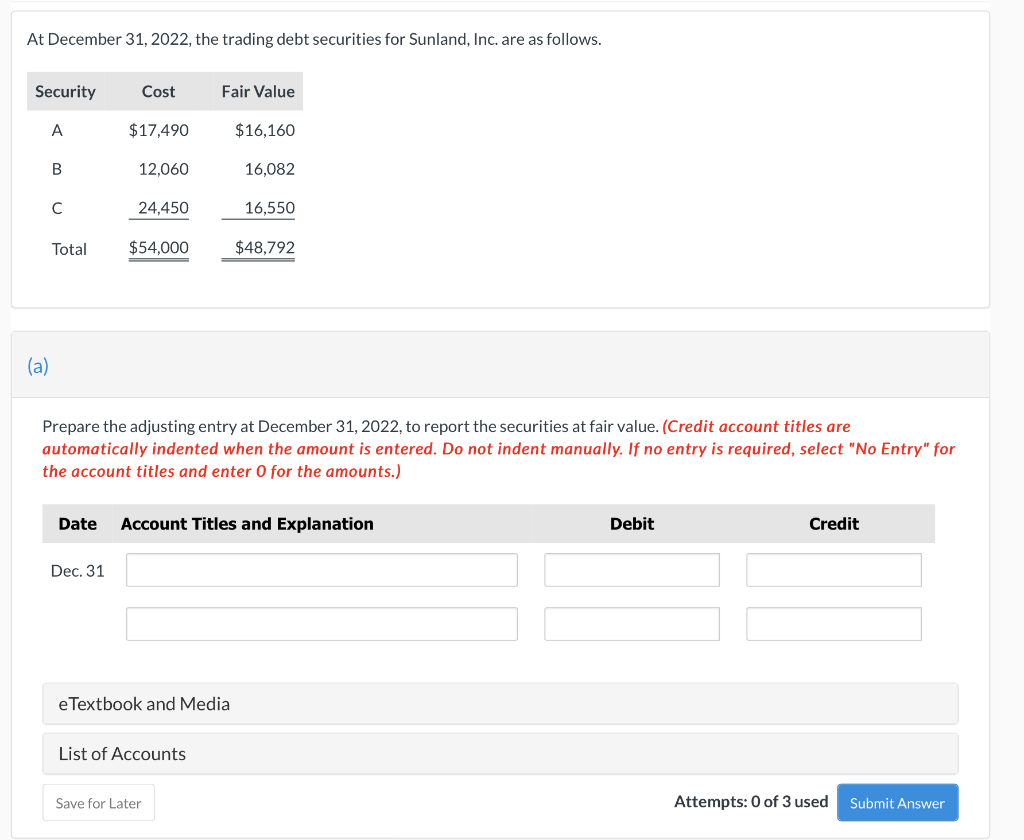The height and width of the screenshot is (840, 1024).
Task: Click the Dec. 31 date label
Action: (78, 571)
